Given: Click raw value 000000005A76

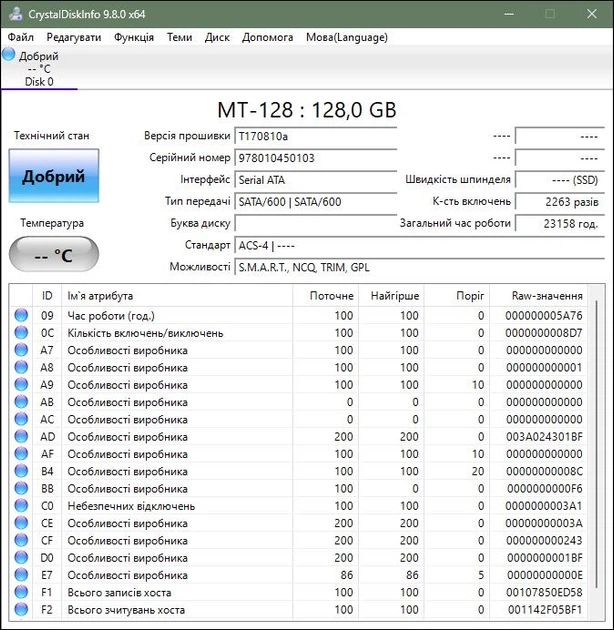Looking at the screenshot, I should point(544,315).
